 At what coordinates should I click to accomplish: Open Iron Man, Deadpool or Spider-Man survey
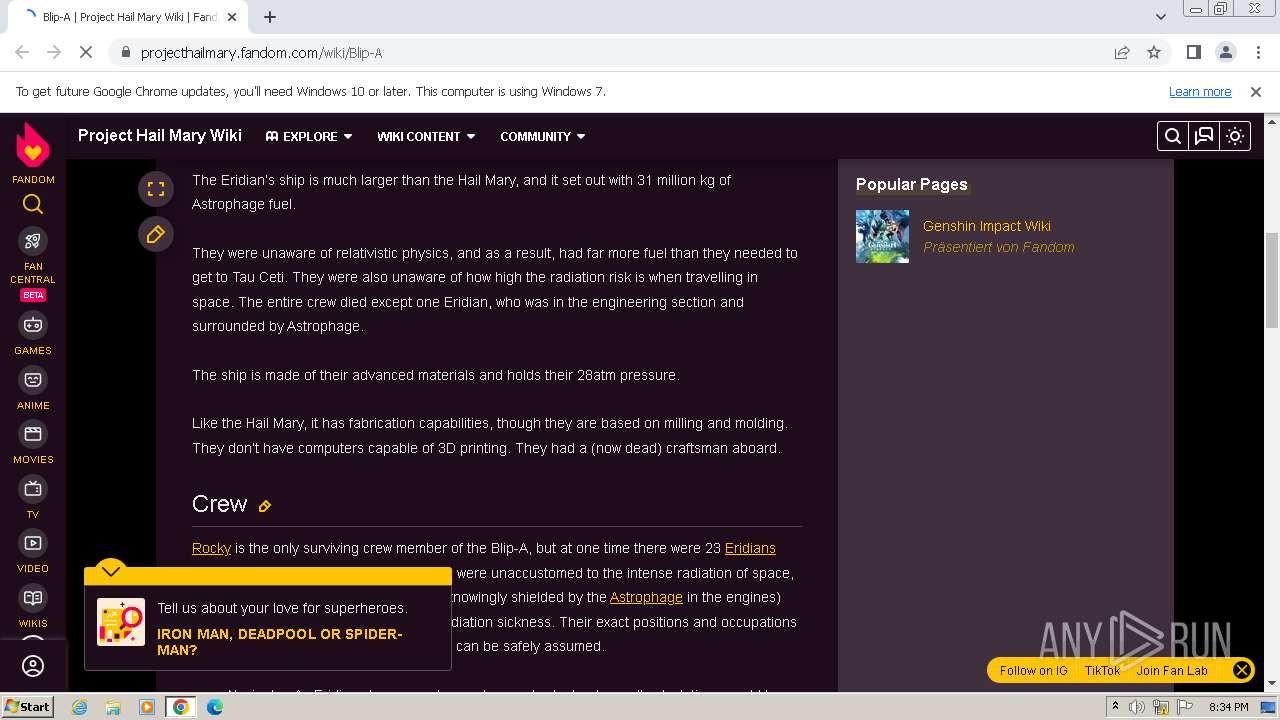pyautogui.click(x=280, y=641)
